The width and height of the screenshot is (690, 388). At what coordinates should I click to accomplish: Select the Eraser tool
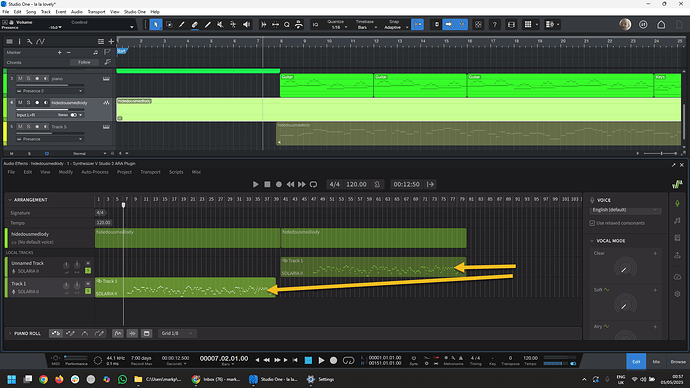coord(195,25)
